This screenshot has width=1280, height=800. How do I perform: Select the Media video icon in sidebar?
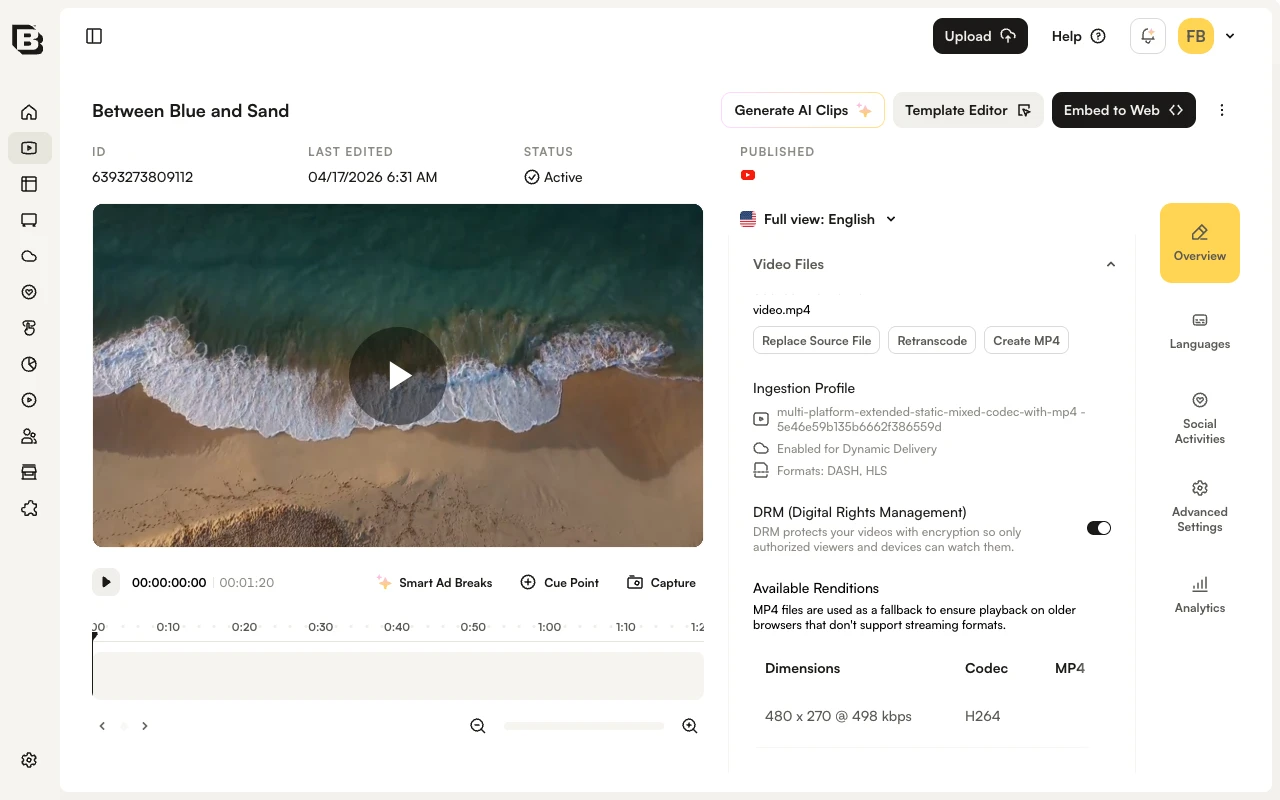click(x=29, y=148)
